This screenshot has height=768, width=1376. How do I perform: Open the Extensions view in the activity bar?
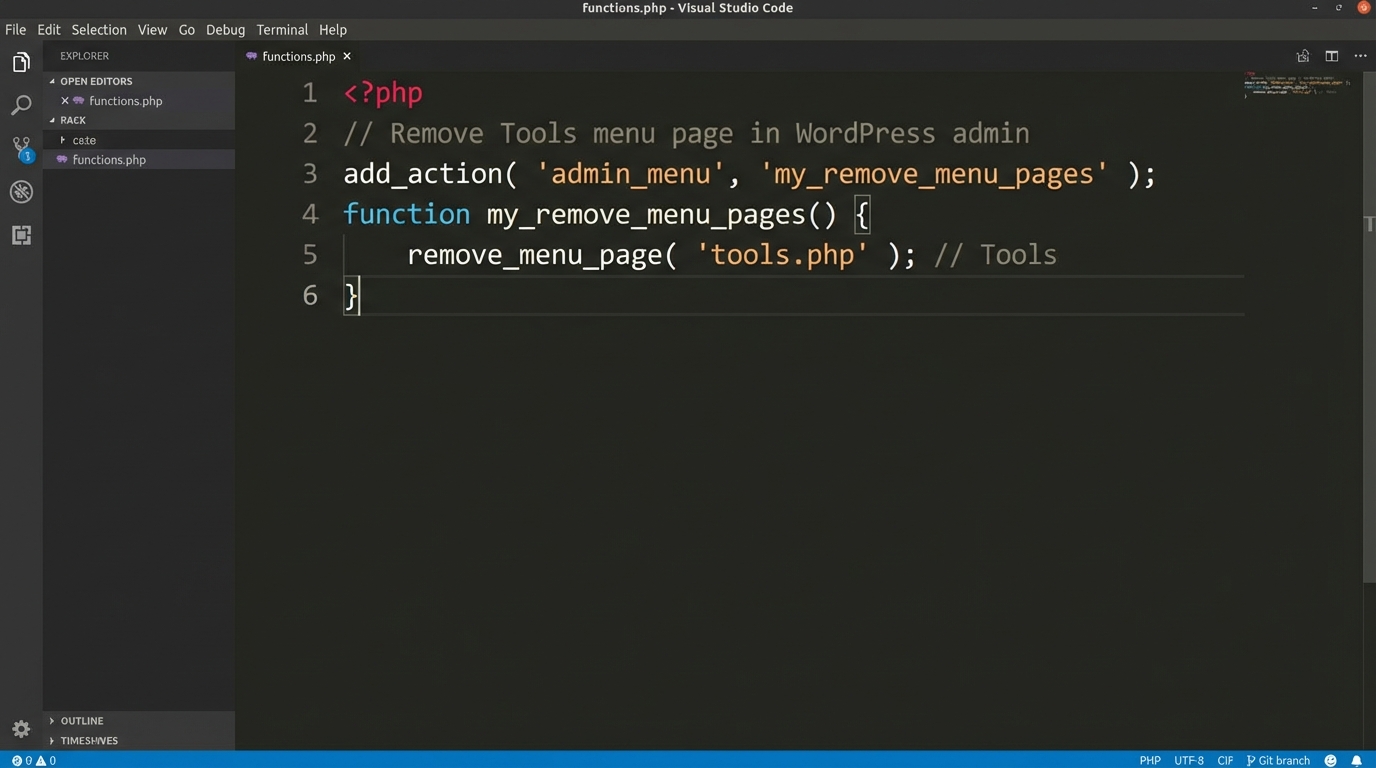[21, 235]
